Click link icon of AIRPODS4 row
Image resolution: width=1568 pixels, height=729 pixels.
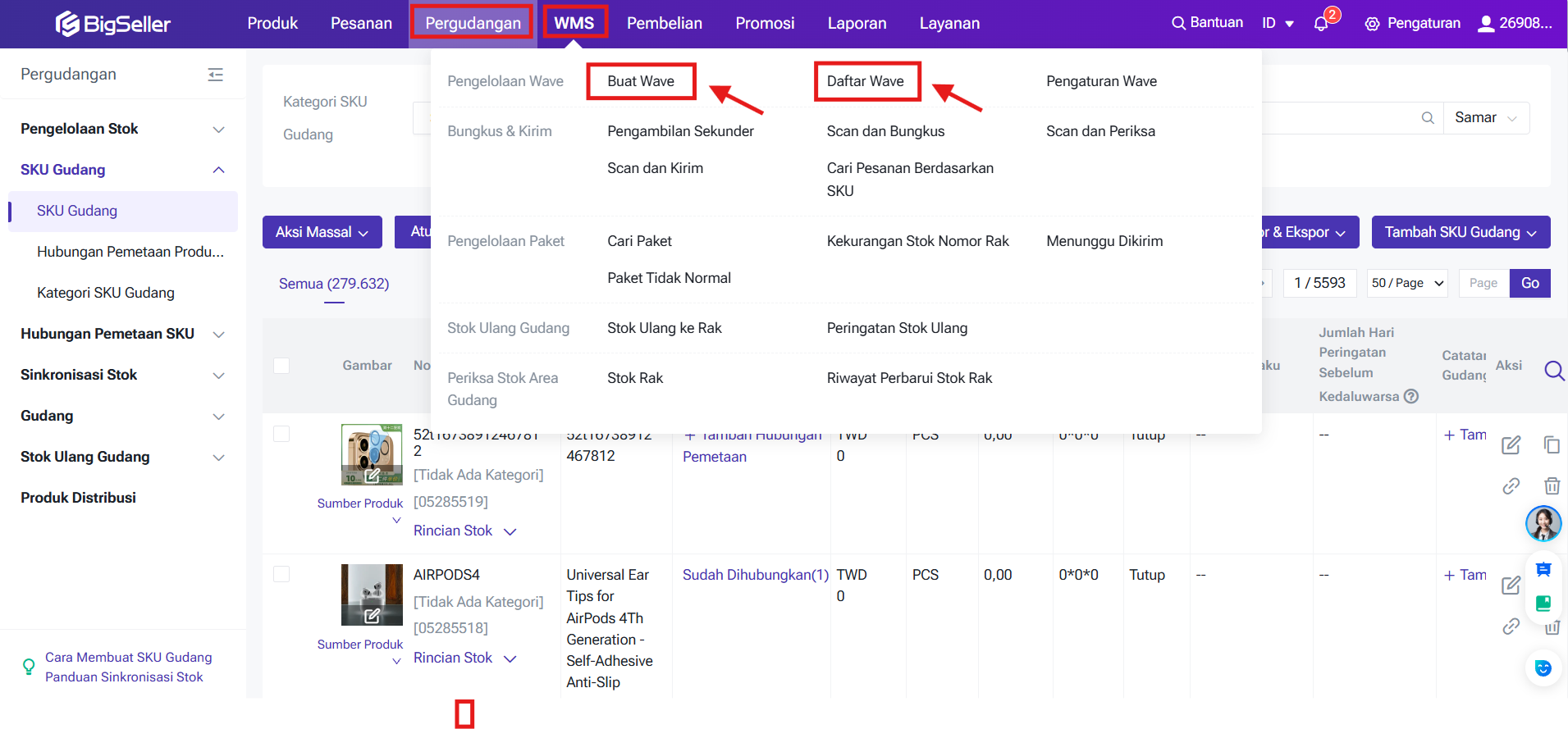(x=1511, y=626)
